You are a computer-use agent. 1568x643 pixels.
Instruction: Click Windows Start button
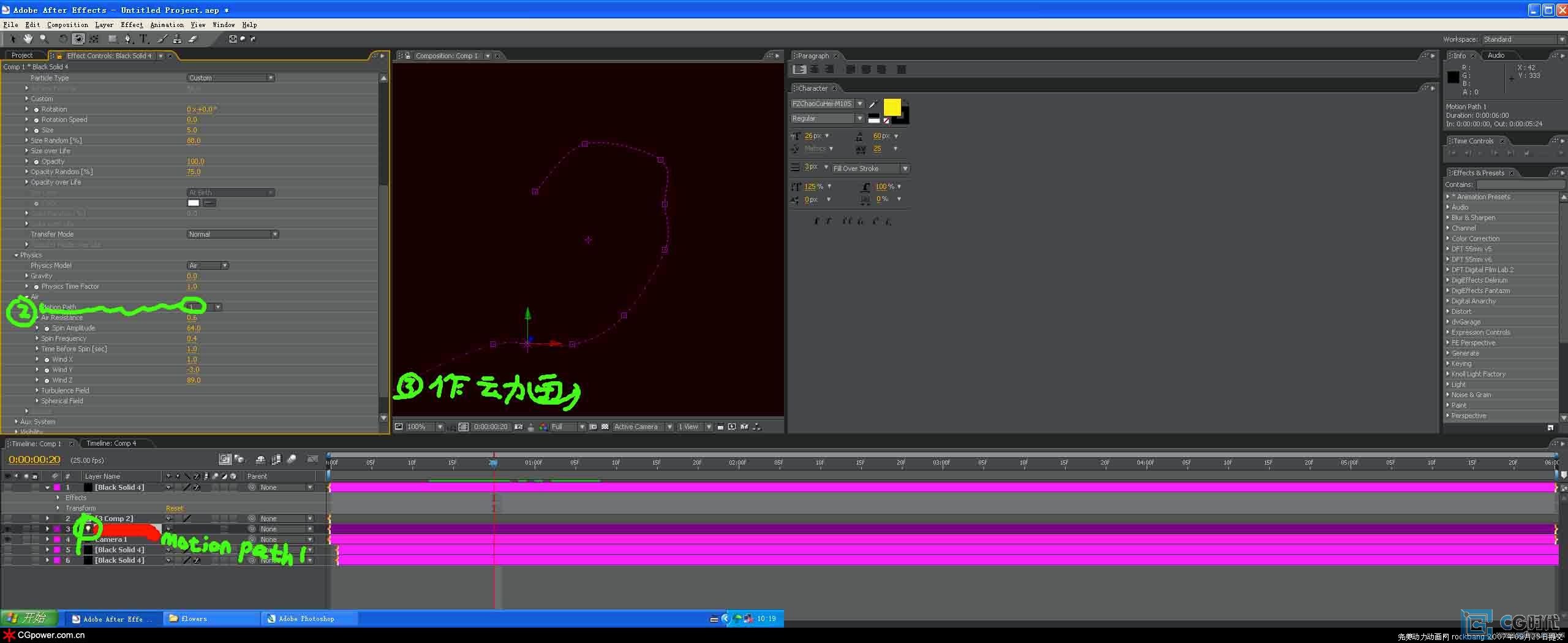tap(29, 618)
